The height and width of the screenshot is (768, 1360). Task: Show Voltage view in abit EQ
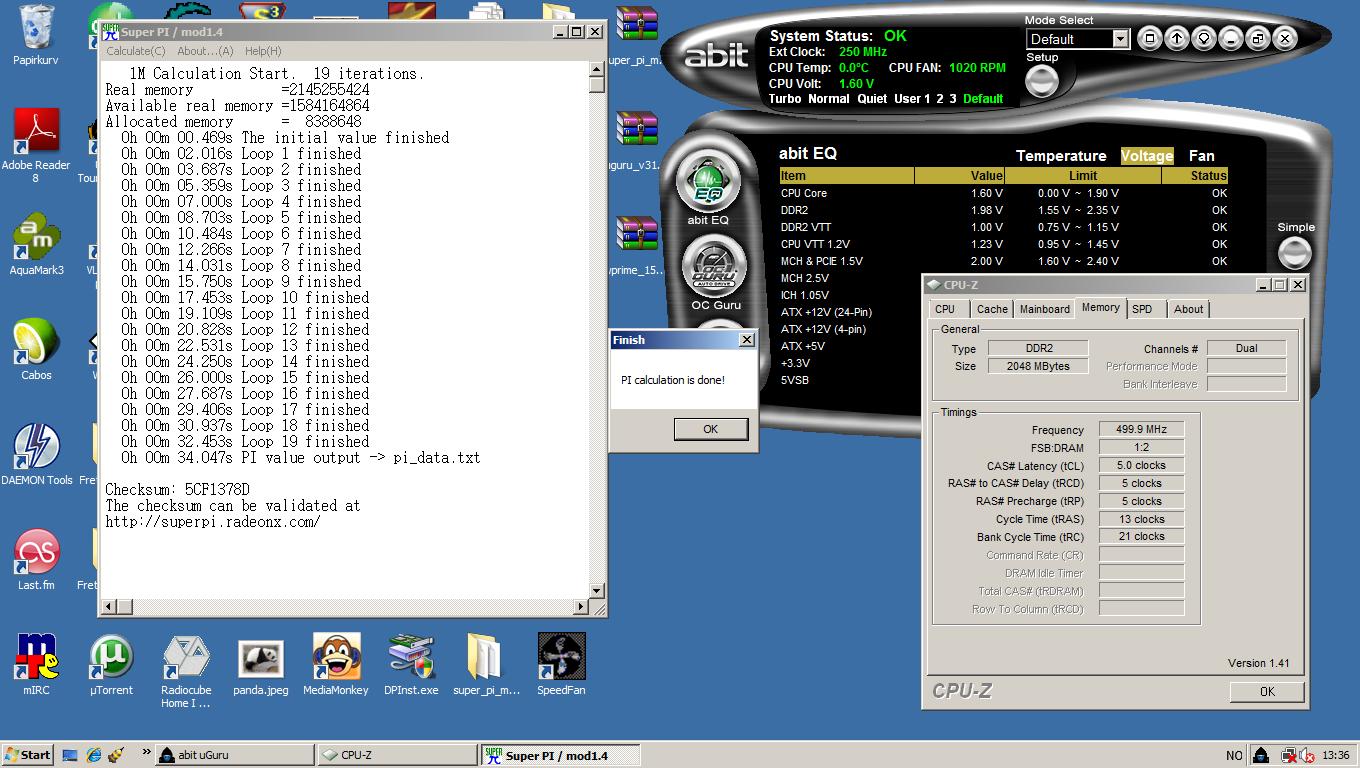(x=1147, y=156)
